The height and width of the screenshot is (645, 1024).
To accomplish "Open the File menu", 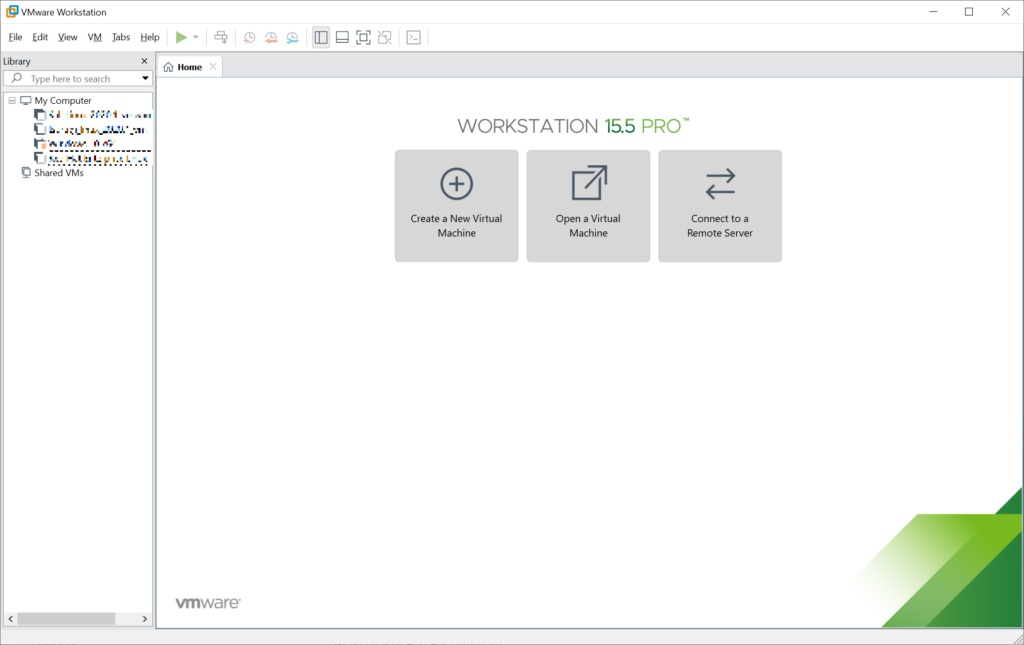I will (x=15, y=37).
